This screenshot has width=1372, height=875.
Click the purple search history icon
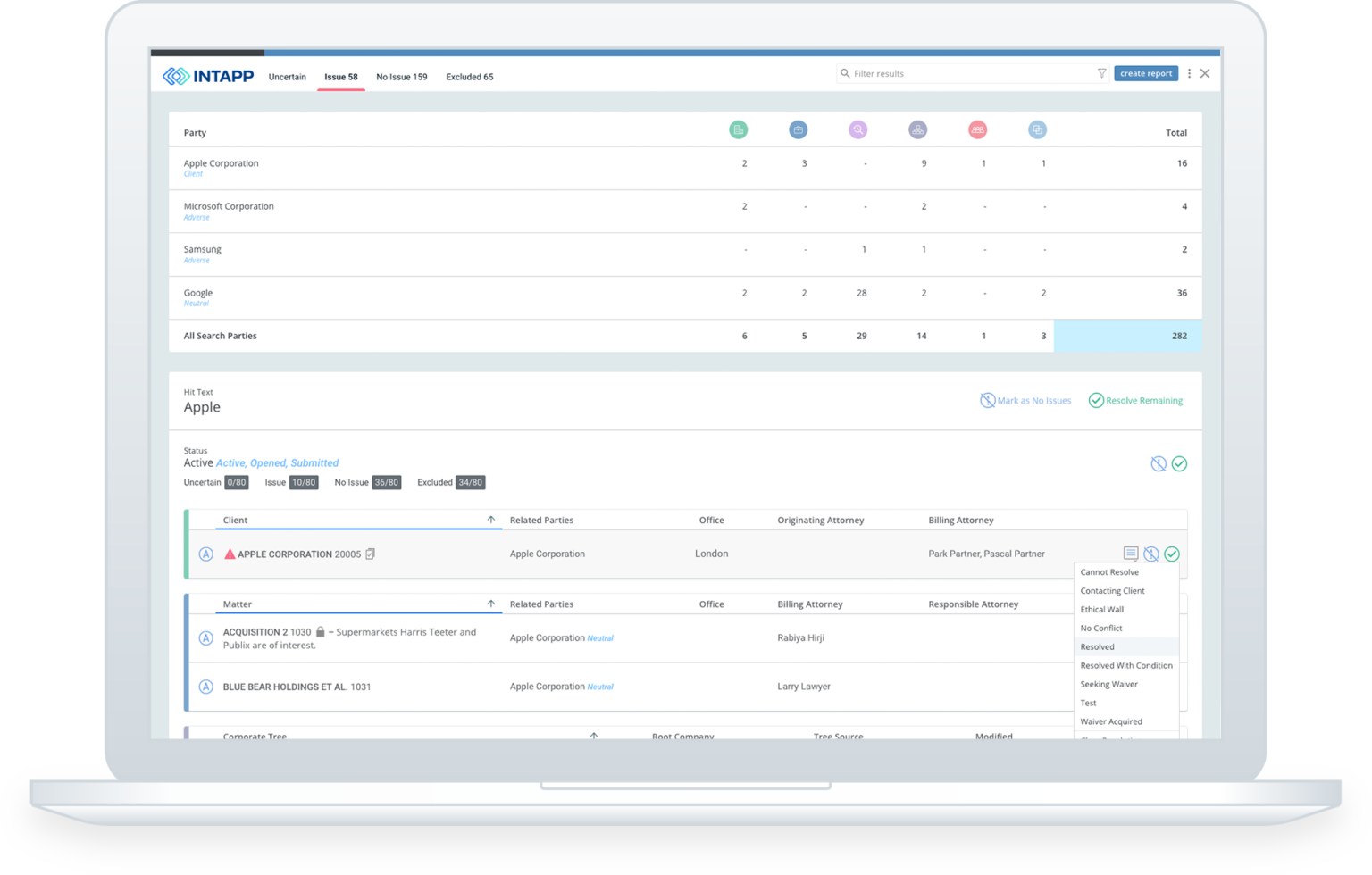click(x=857, y=130)
